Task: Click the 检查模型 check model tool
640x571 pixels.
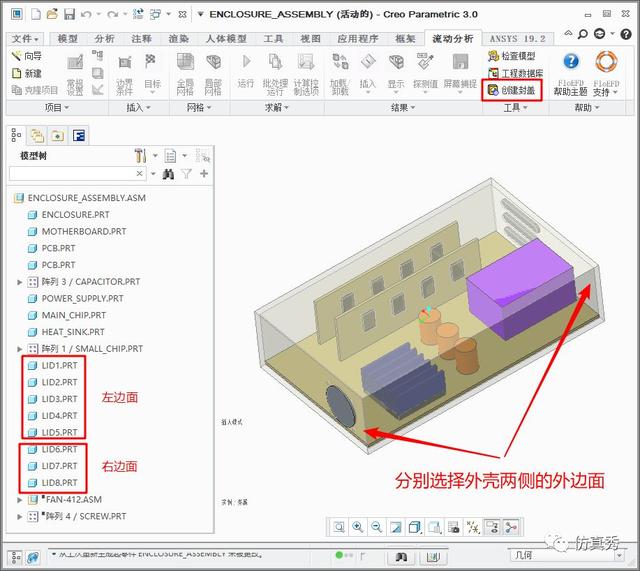Action: (x=511, y=56)
